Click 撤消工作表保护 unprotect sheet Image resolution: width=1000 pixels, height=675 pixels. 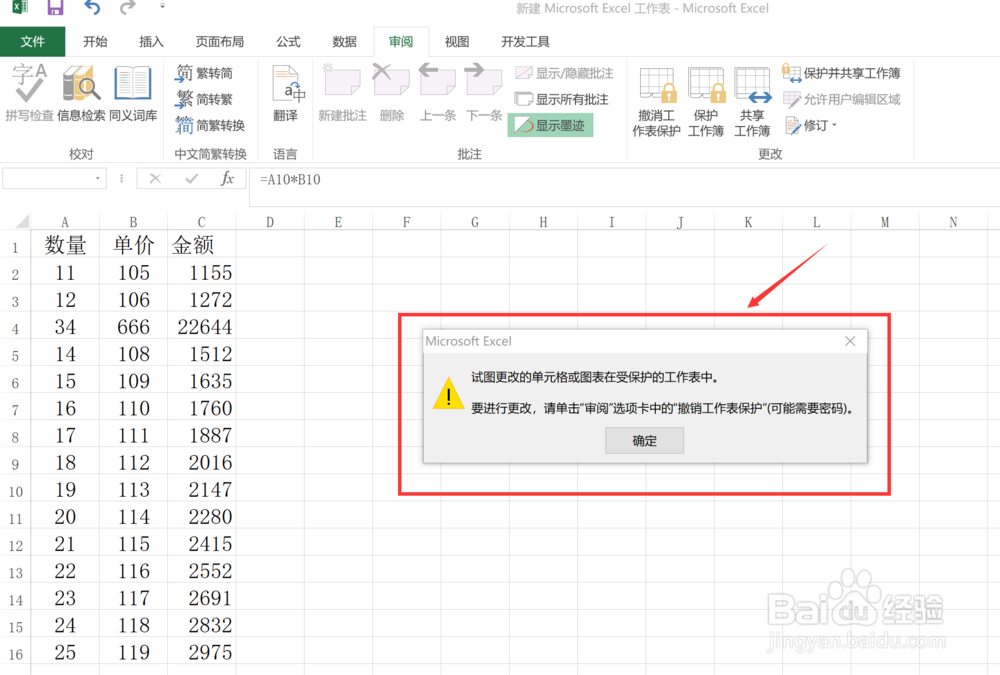[x=656, y=101]
